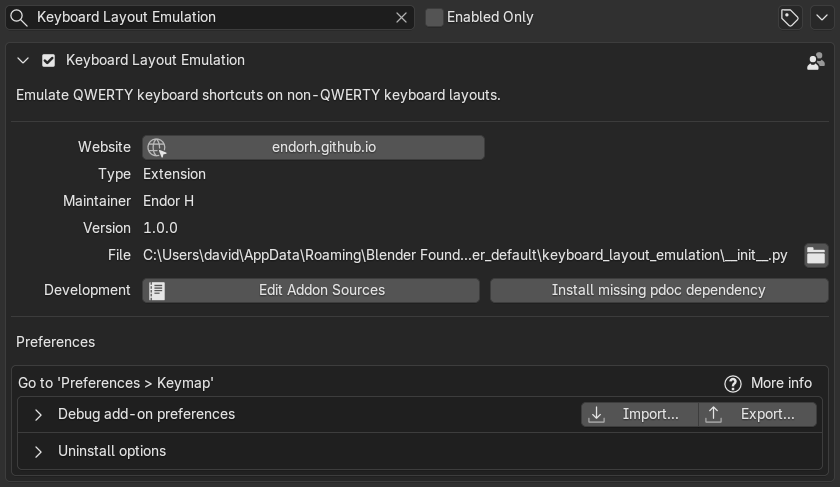Click Install missing pdoc dependency
The width and height of the screenshot is (840, 487).
(x=659, y=290)
